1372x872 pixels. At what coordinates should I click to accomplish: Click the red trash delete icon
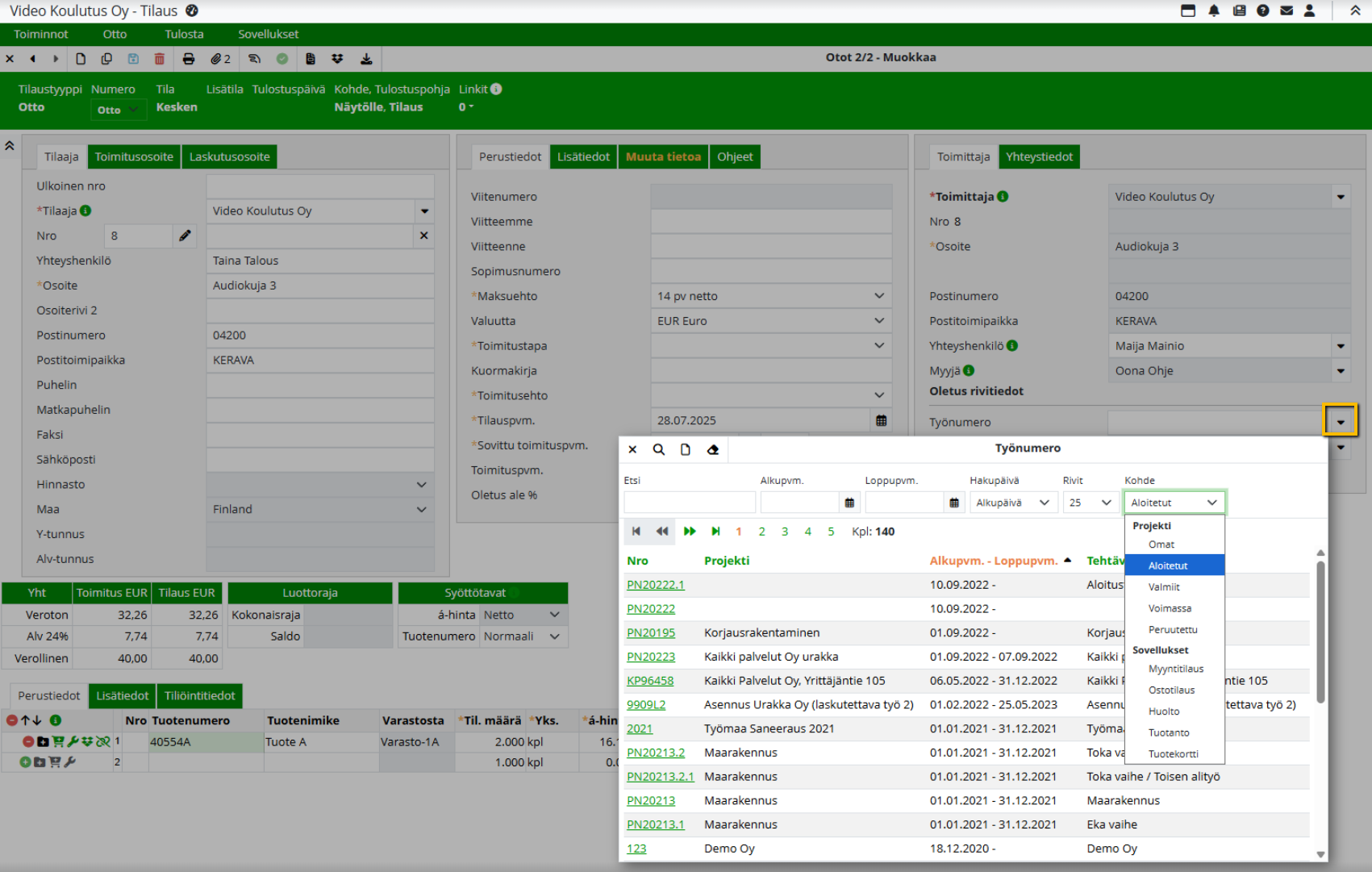(x=160, y=59)
